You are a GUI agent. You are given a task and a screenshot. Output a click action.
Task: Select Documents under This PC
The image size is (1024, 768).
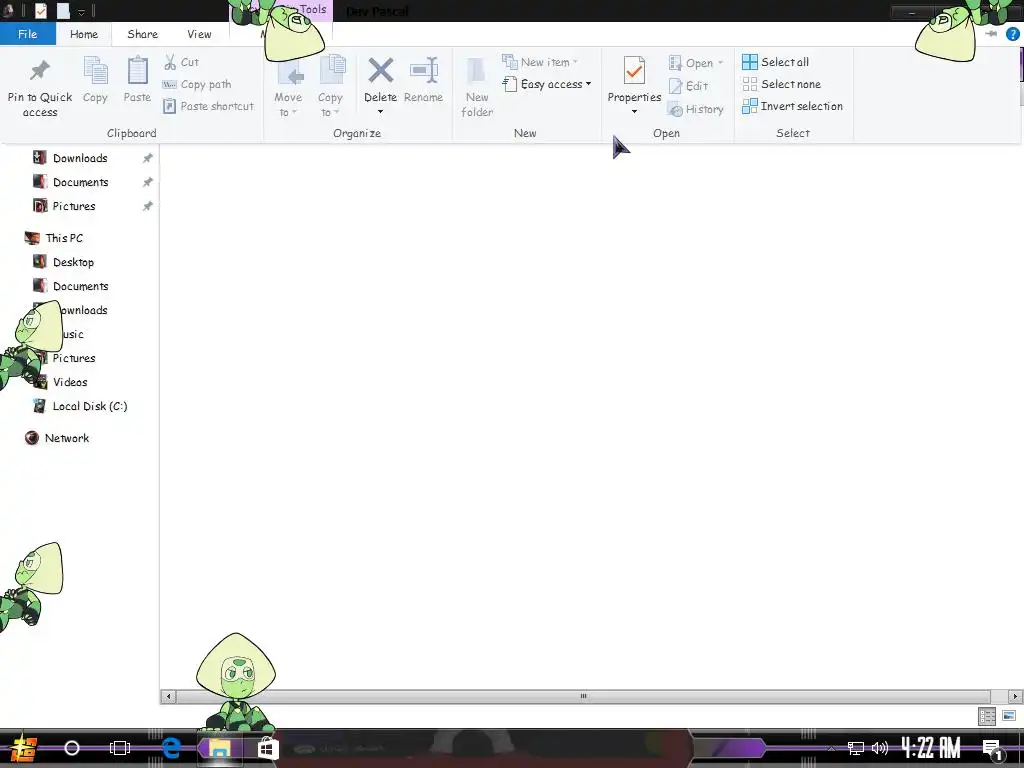pyautogui.click(x=80, y=287)
